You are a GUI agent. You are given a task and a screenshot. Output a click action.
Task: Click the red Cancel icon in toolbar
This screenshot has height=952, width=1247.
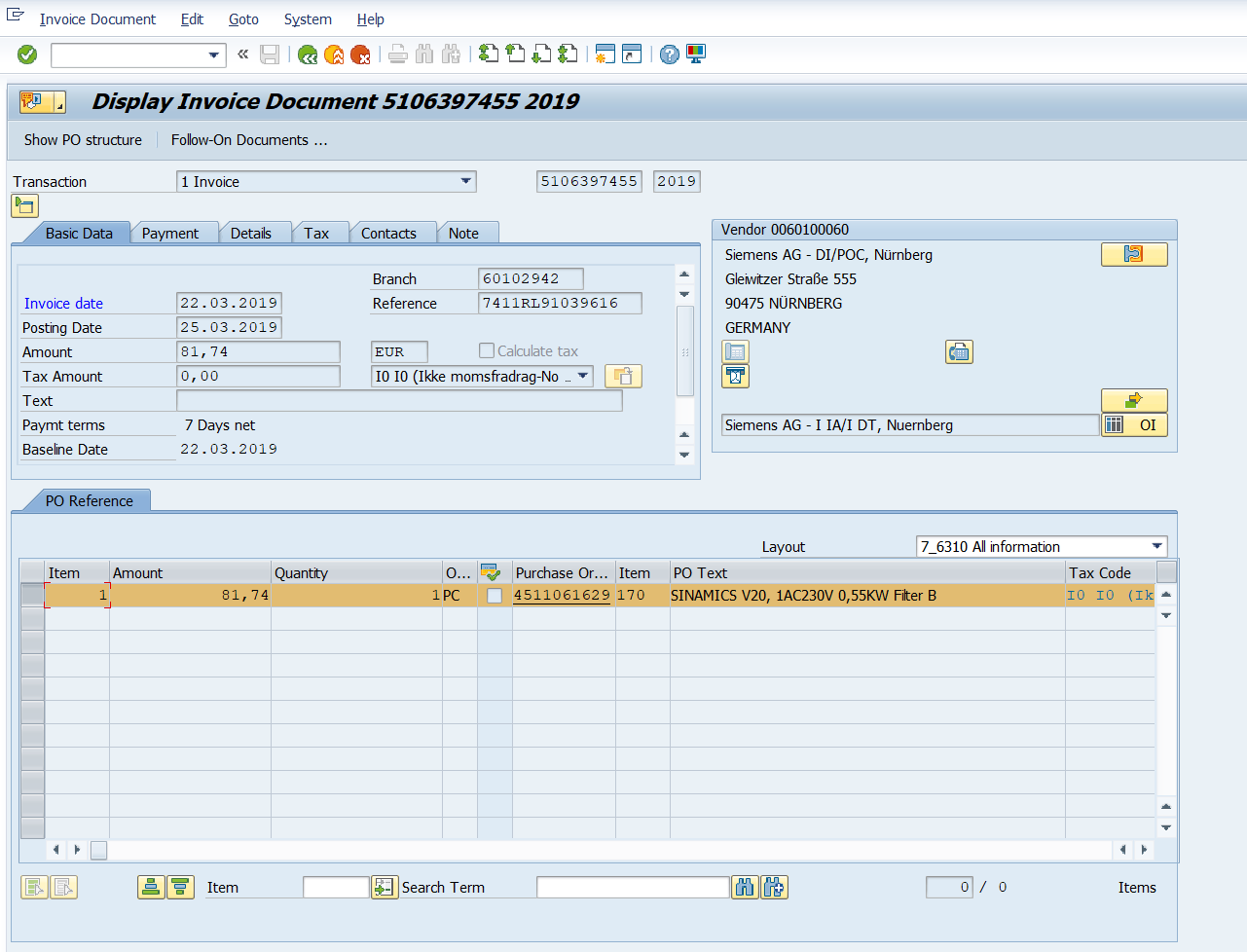click(x=360, y=55)
